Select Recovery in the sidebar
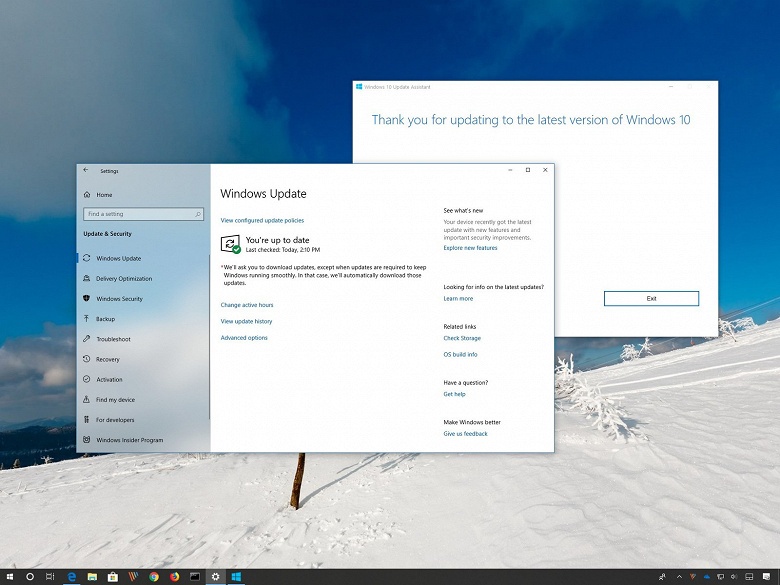 pos(143,359)
